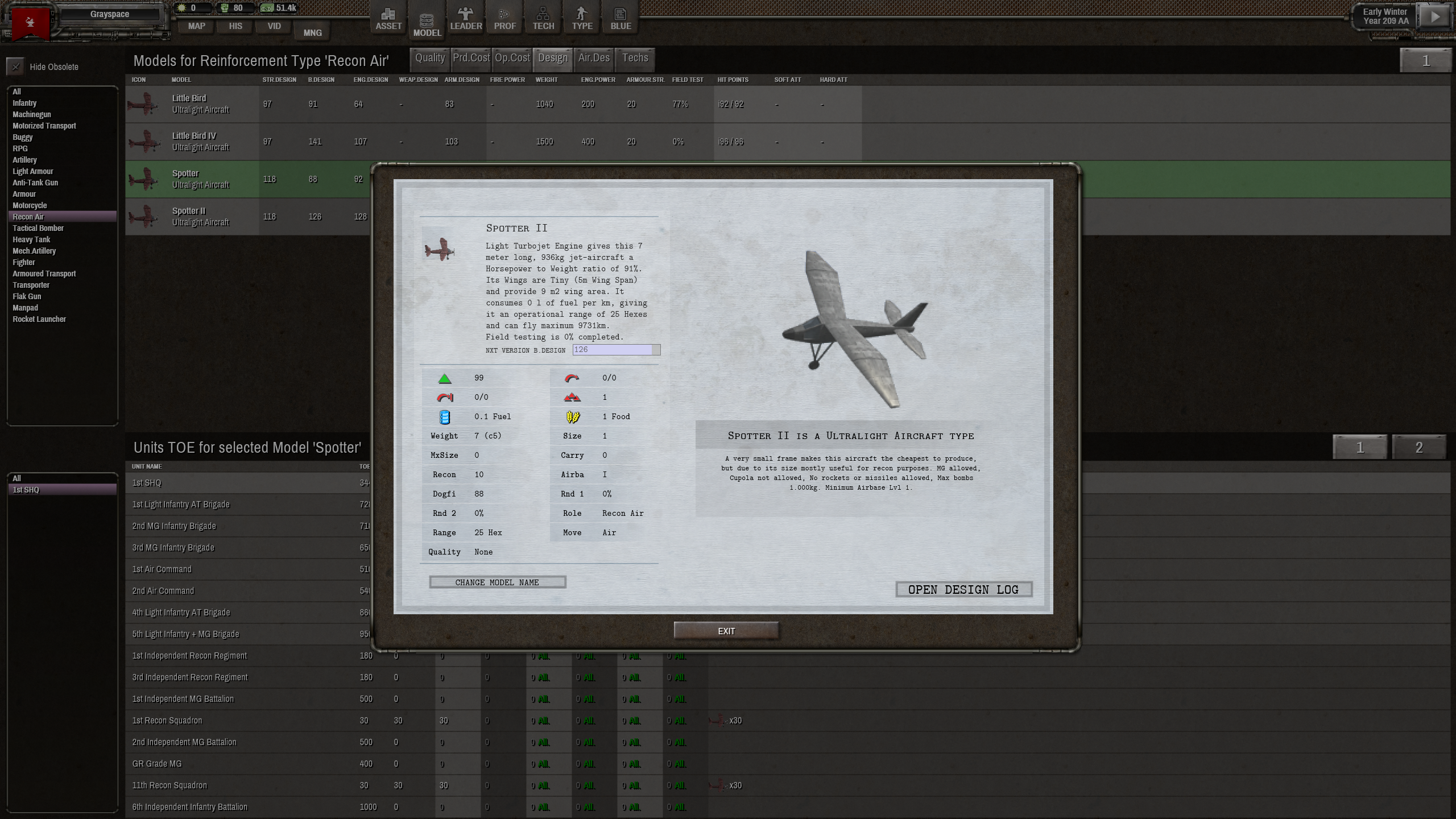Screen dimensions: 1456x819
Task: Select the MAP menu button
Action: [197, 26]
